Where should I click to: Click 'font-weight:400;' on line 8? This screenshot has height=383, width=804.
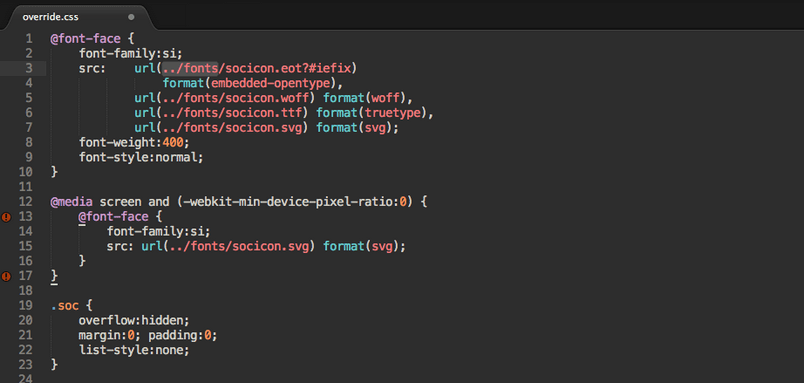[134, 143]
